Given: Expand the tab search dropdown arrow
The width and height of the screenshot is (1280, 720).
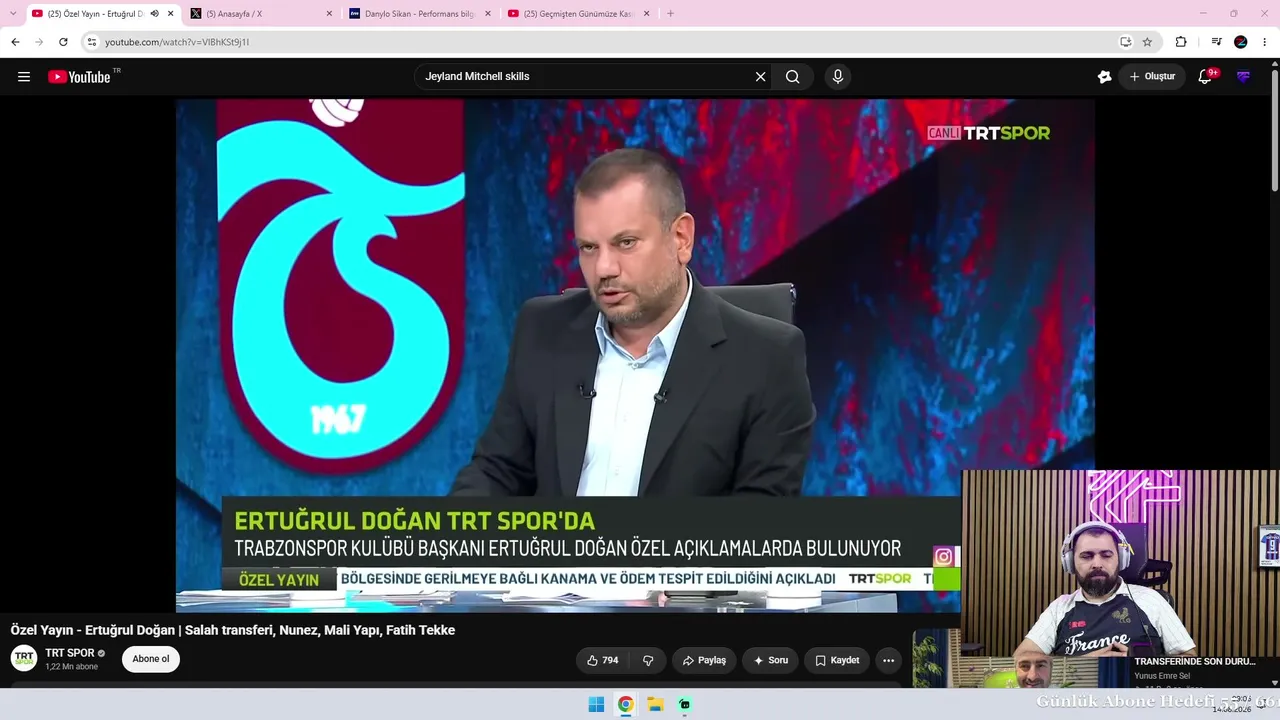Looking at the screenshot, I should [x=13, y=14].
